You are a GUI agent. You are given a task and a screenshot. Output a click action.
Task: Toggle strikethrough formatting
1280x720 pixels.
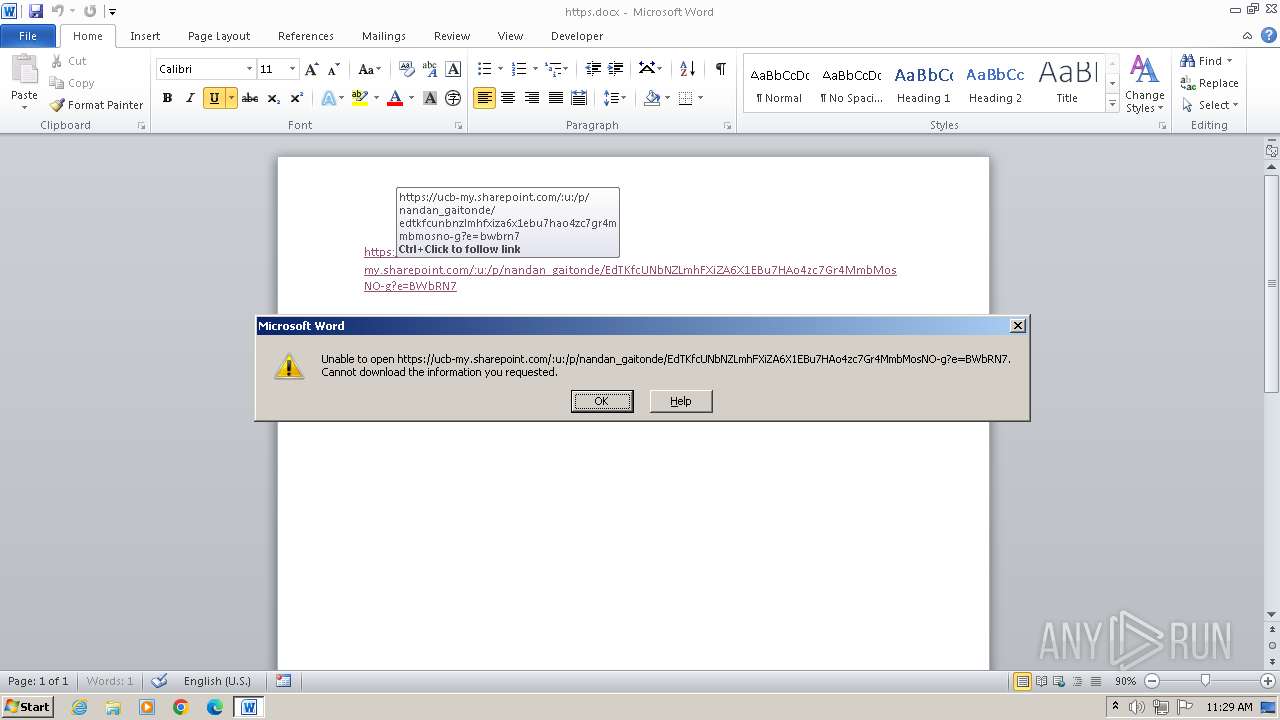pos(250,98)
